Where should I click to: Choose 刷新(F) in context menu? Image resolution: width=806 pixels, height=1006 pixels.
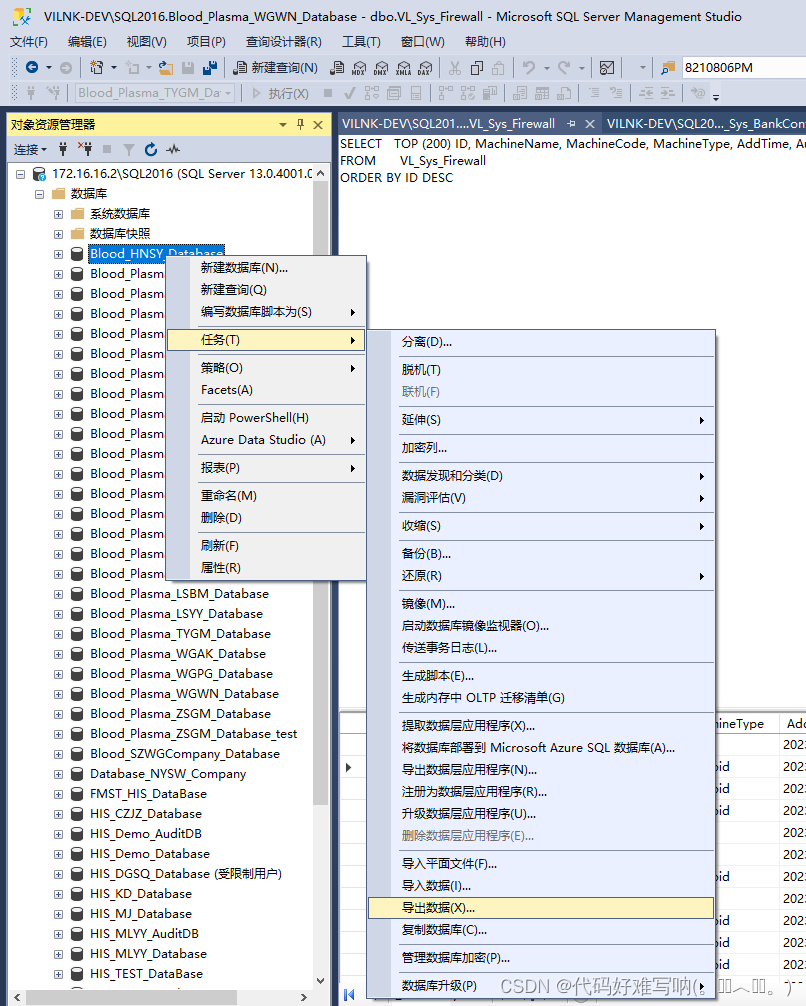266,546
